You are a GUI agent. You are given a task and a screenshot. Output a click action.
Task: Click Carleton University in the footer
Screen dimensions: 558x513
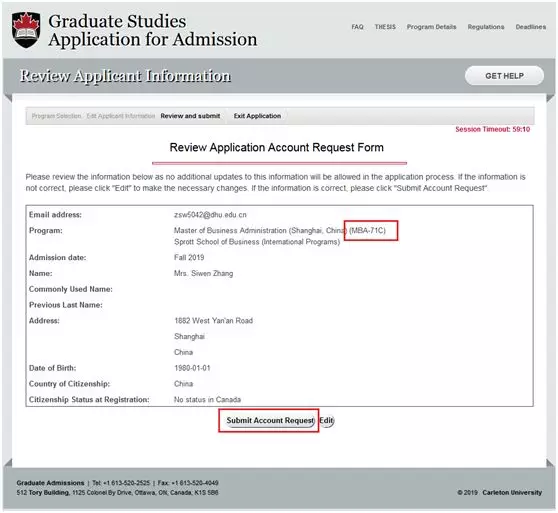pyautogui.click(x=512, y=493)
